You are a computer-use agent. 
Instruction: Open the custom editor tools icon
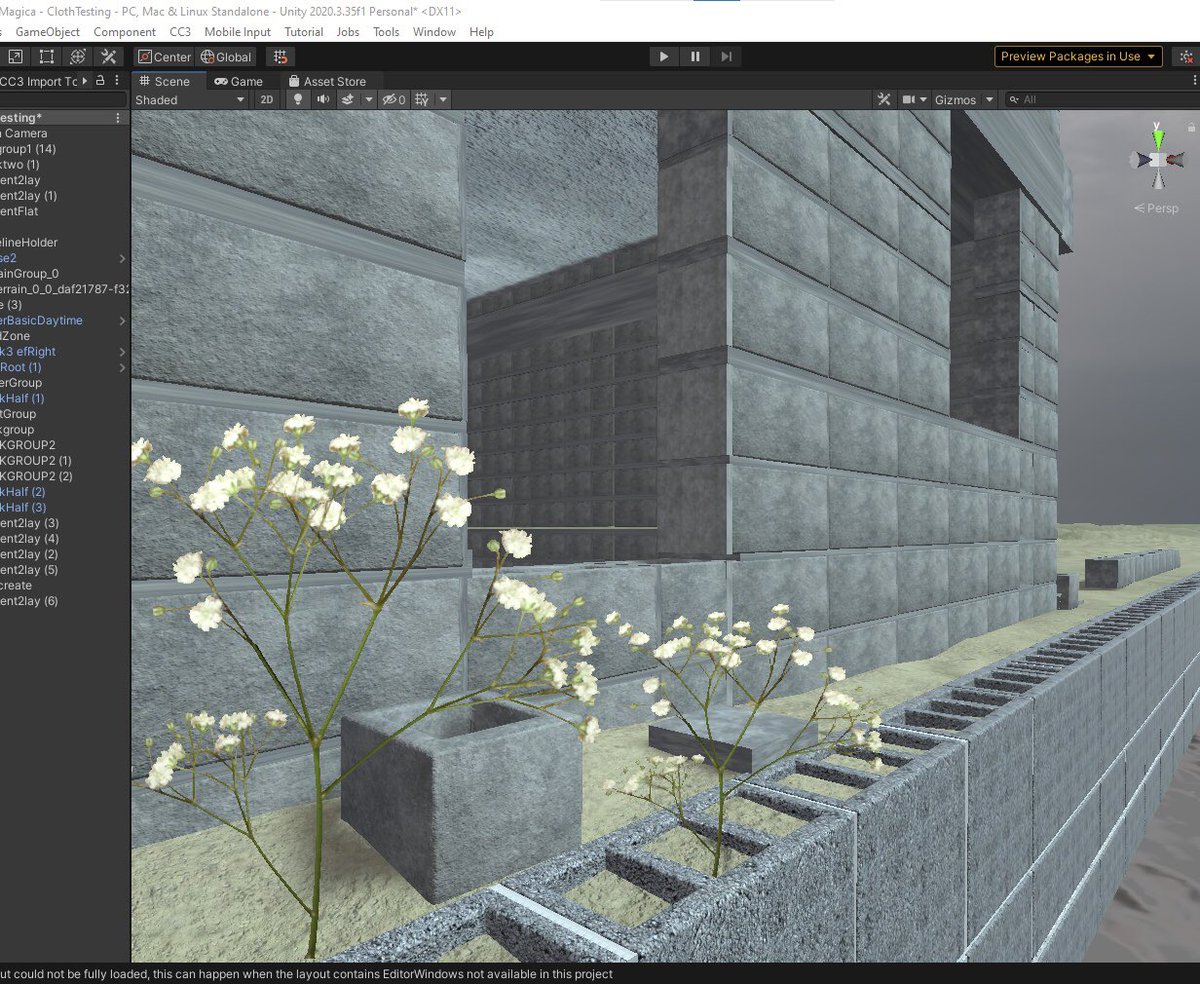(x=109, y=57)
